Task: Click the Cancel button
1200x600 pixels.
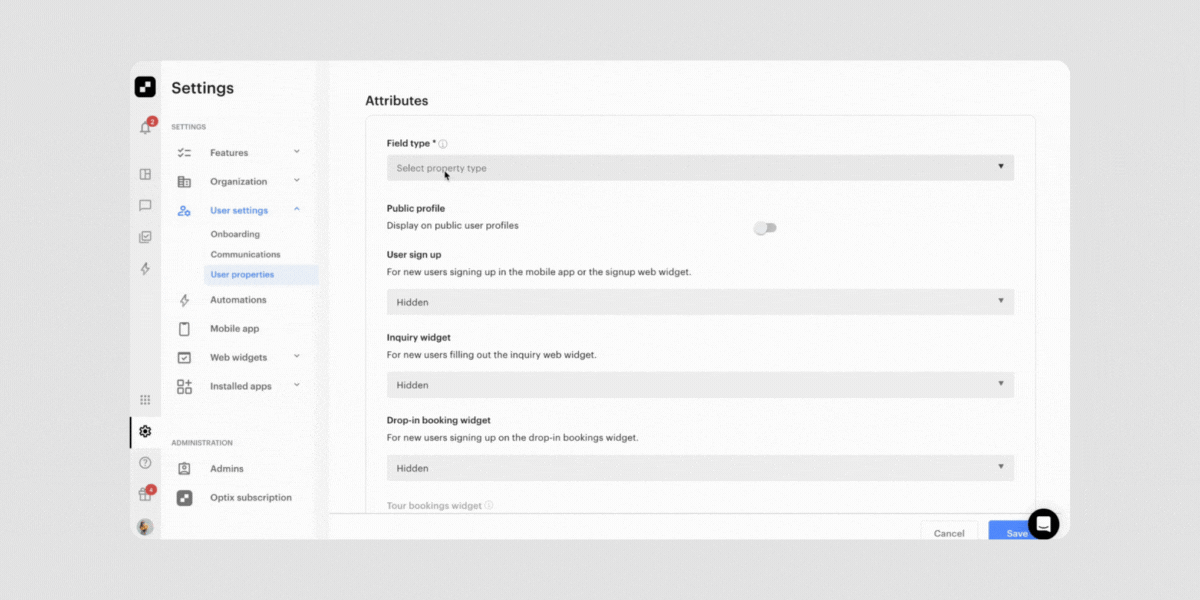Action: (948, 533)
